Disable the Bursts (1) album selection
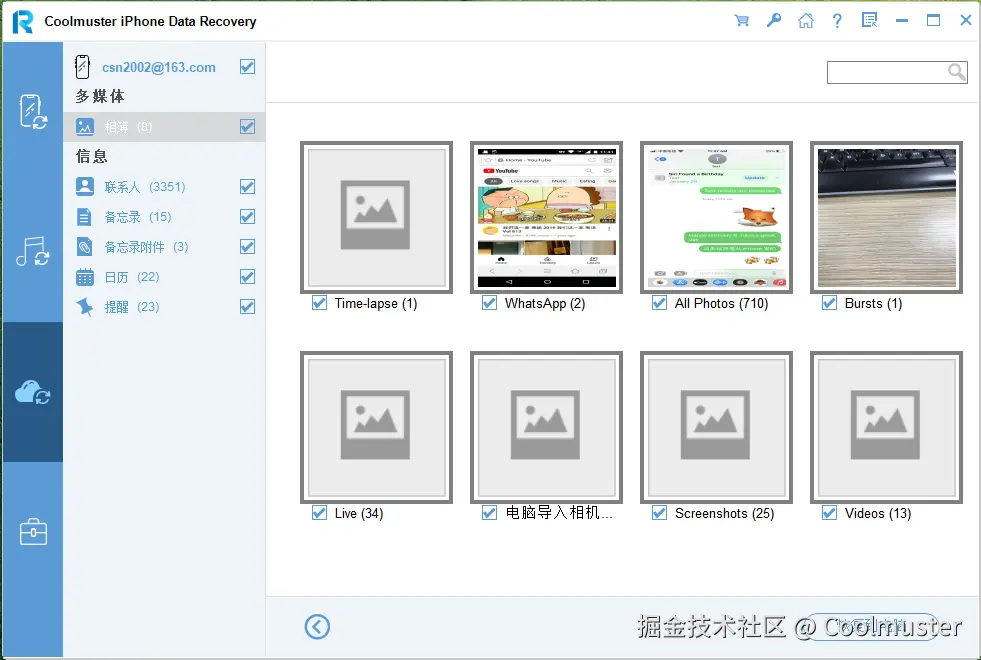Viewport: 981px width, 660px height. click(829, 303)
